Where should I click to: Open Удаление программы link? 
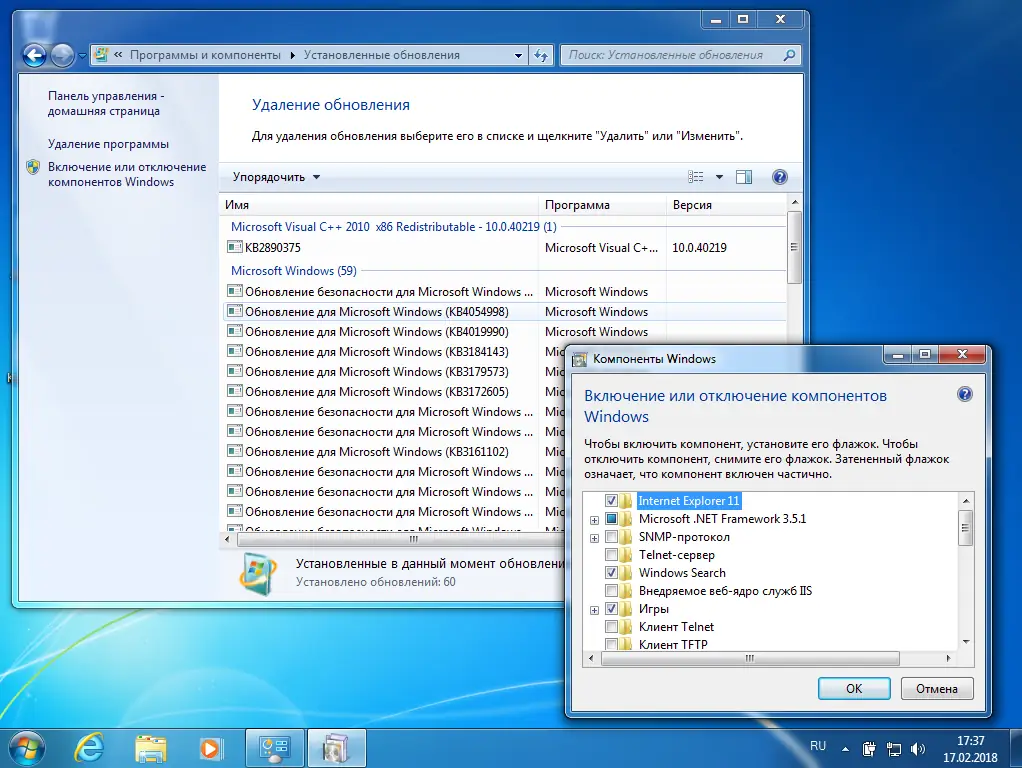pyautogui.click(x=108, y=144)
